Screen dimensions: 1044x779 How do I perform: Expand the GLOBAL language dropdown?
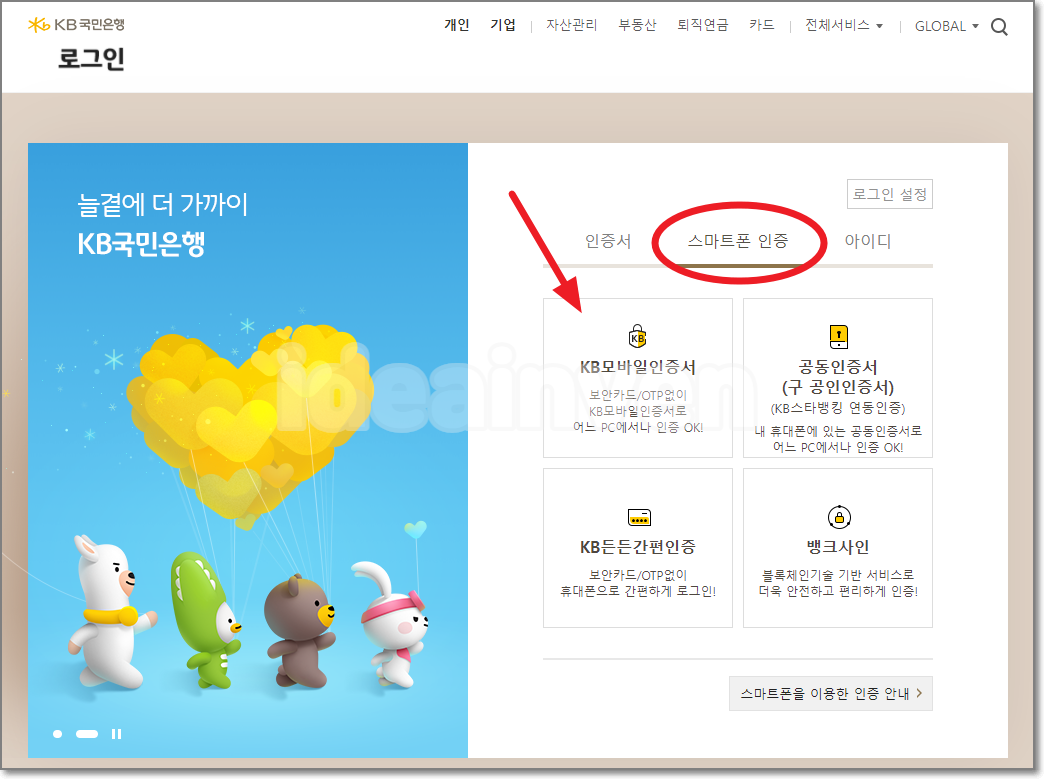pos(946,26)
